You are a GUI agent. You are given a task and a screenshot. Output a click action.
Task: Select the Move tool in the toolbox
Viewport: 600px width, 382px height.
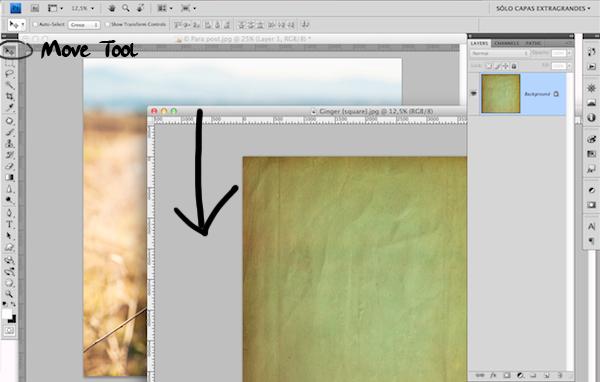[x=10, y=51]
